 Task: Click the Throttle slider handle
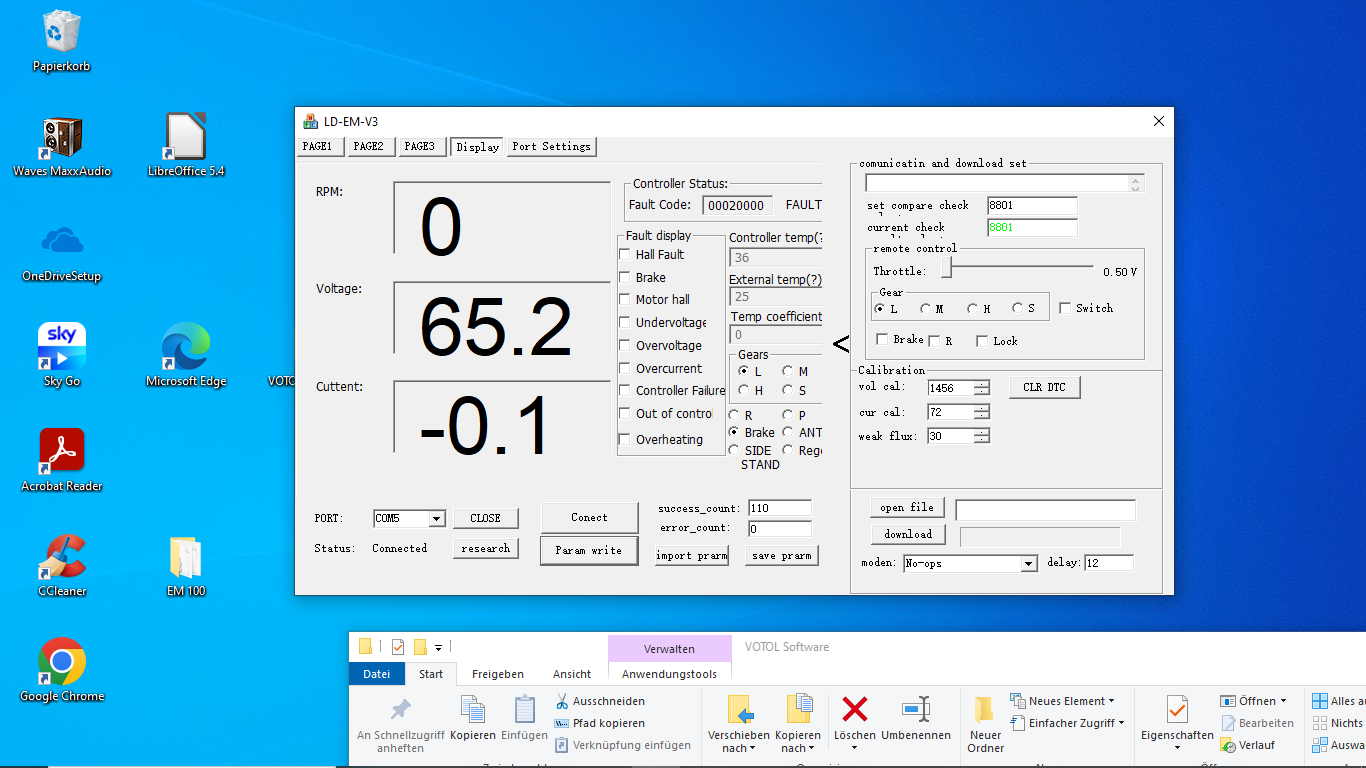(x=946, y=268)
